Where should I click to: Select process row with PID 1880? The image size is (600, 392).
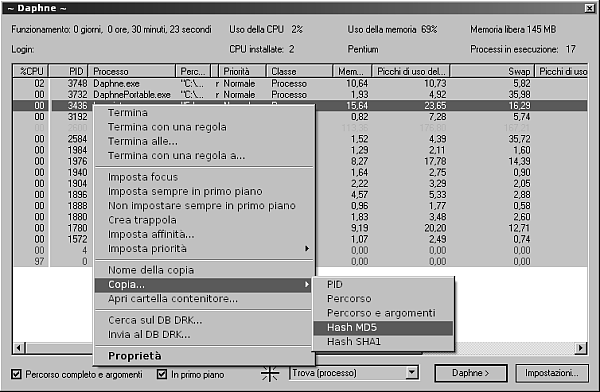point(300,217)
